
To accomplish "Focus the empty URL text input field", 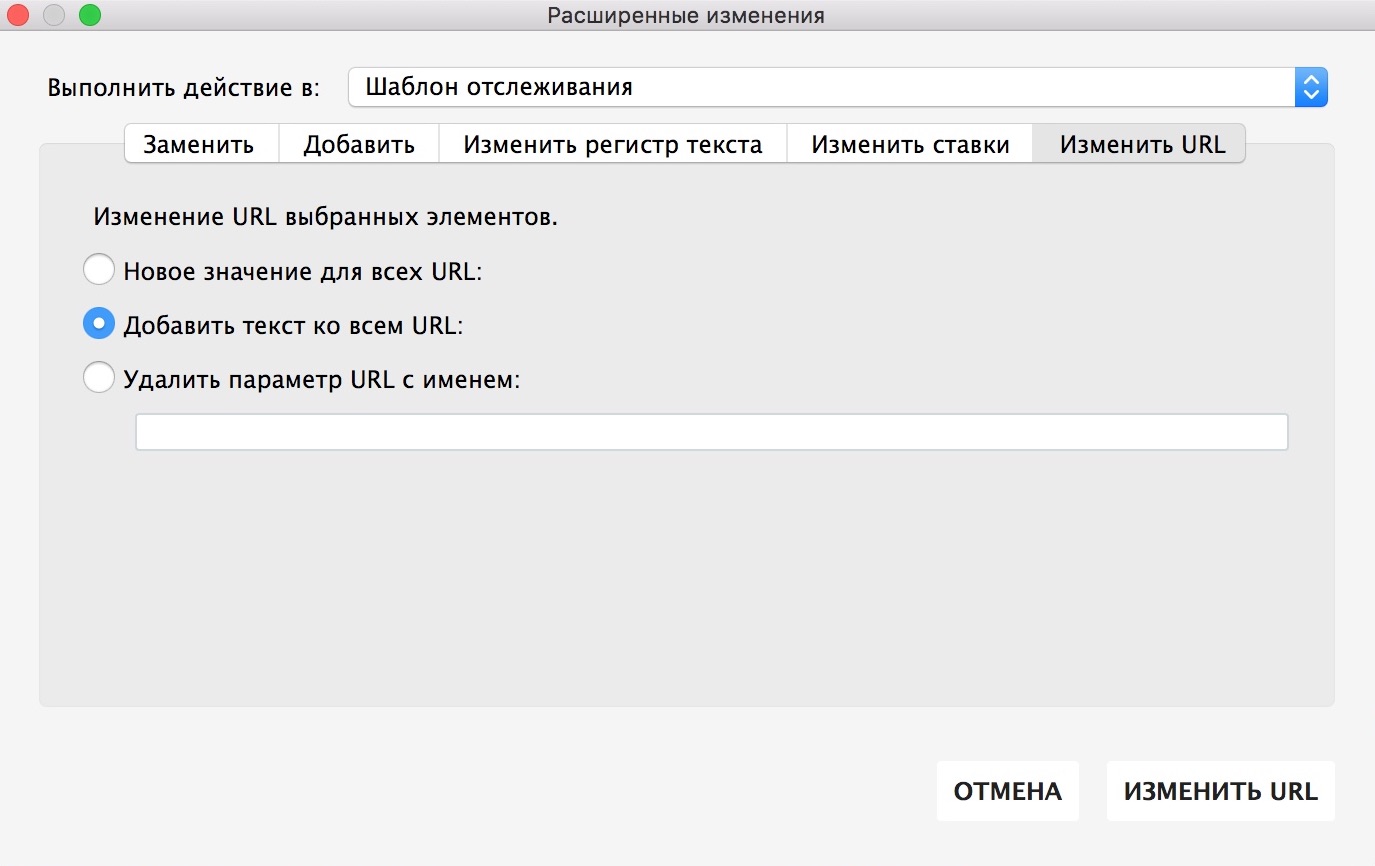I will [x=711, y=432].
